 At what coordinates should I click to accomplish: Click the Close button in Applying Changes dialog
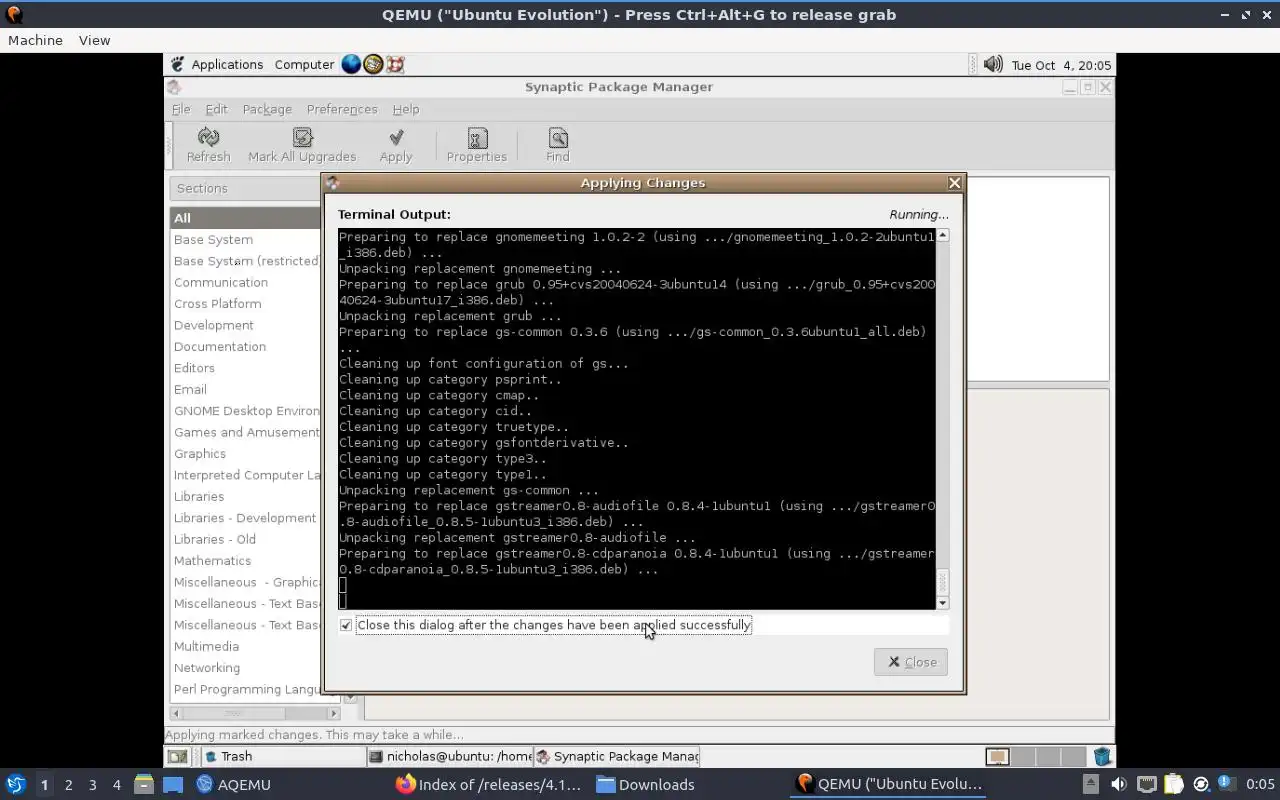911,662
